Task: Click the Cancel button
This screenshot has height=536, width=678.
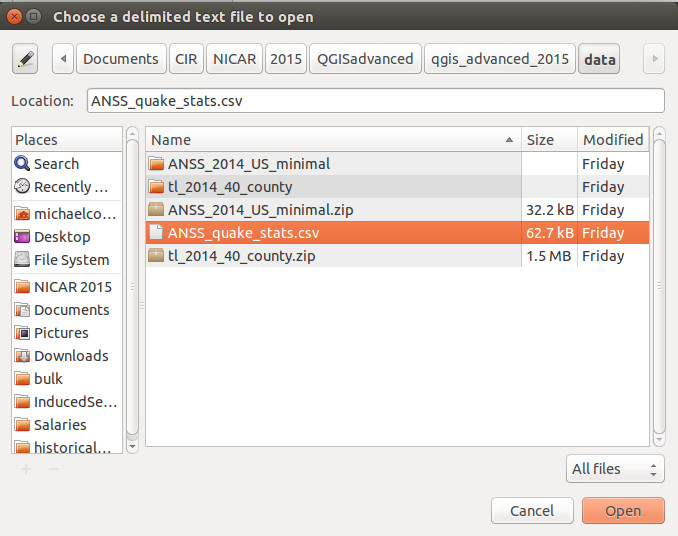Action: pos(532,511)
